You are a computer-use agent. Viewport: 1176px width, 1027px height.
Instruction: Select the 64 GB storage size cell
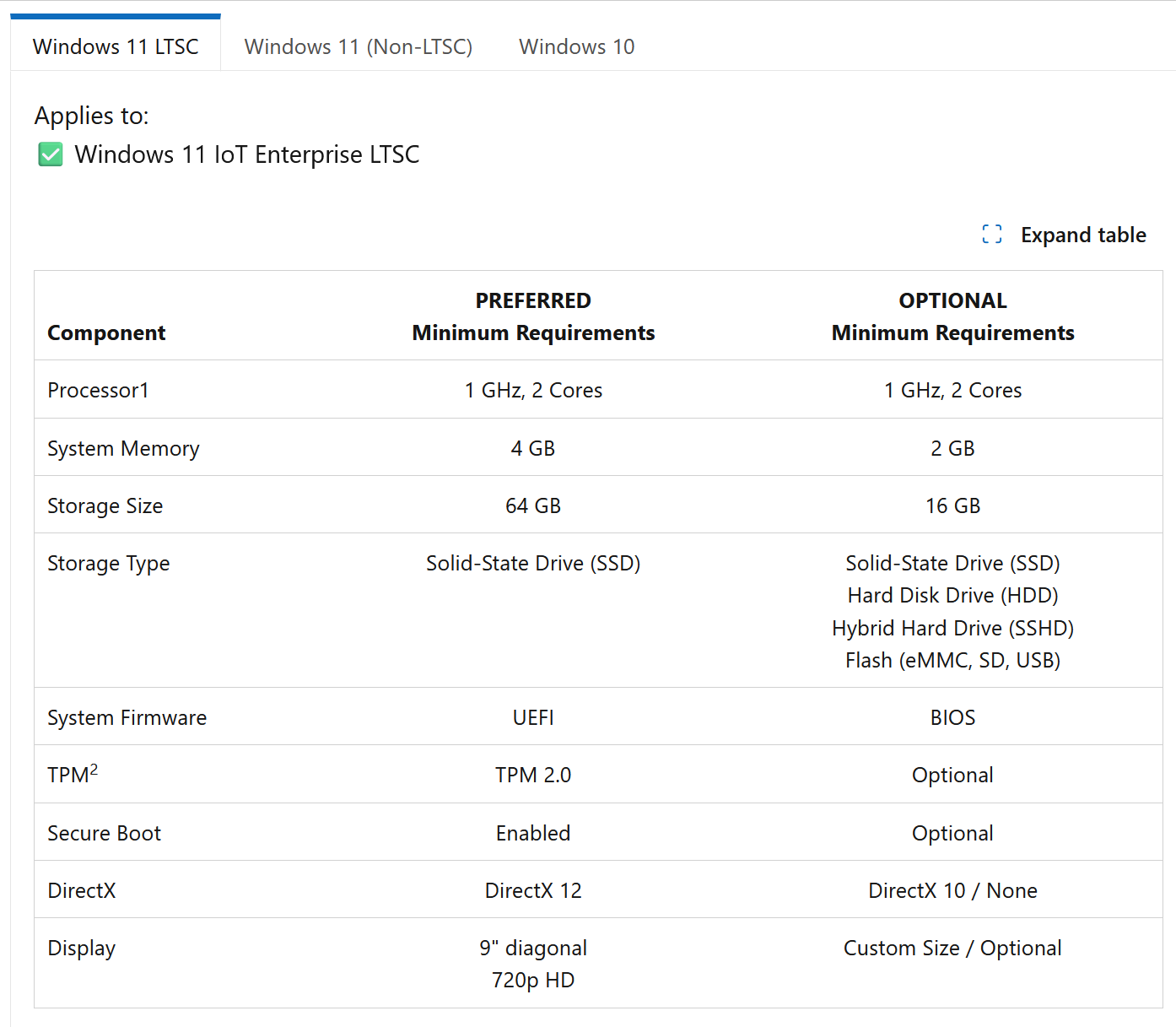(533, 505)
